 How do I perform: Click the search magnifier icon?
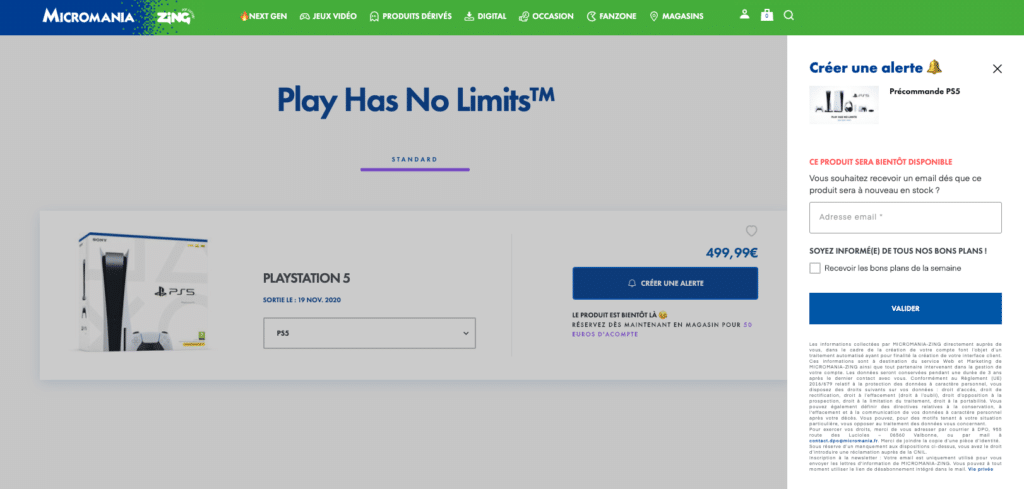789,16
